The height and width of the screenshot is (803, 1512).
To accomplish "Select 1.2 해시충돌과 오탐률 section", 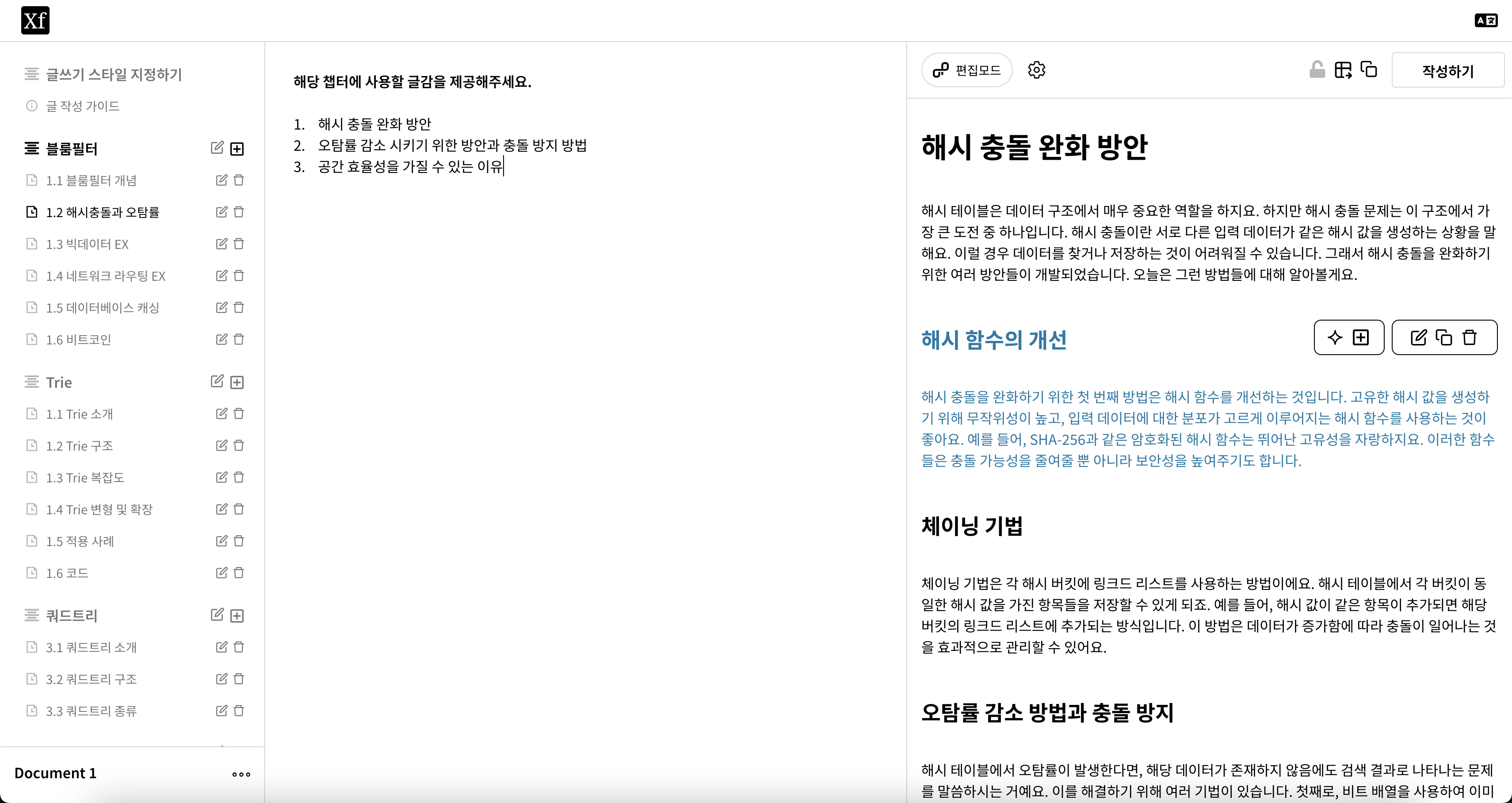I will point(103,212).
